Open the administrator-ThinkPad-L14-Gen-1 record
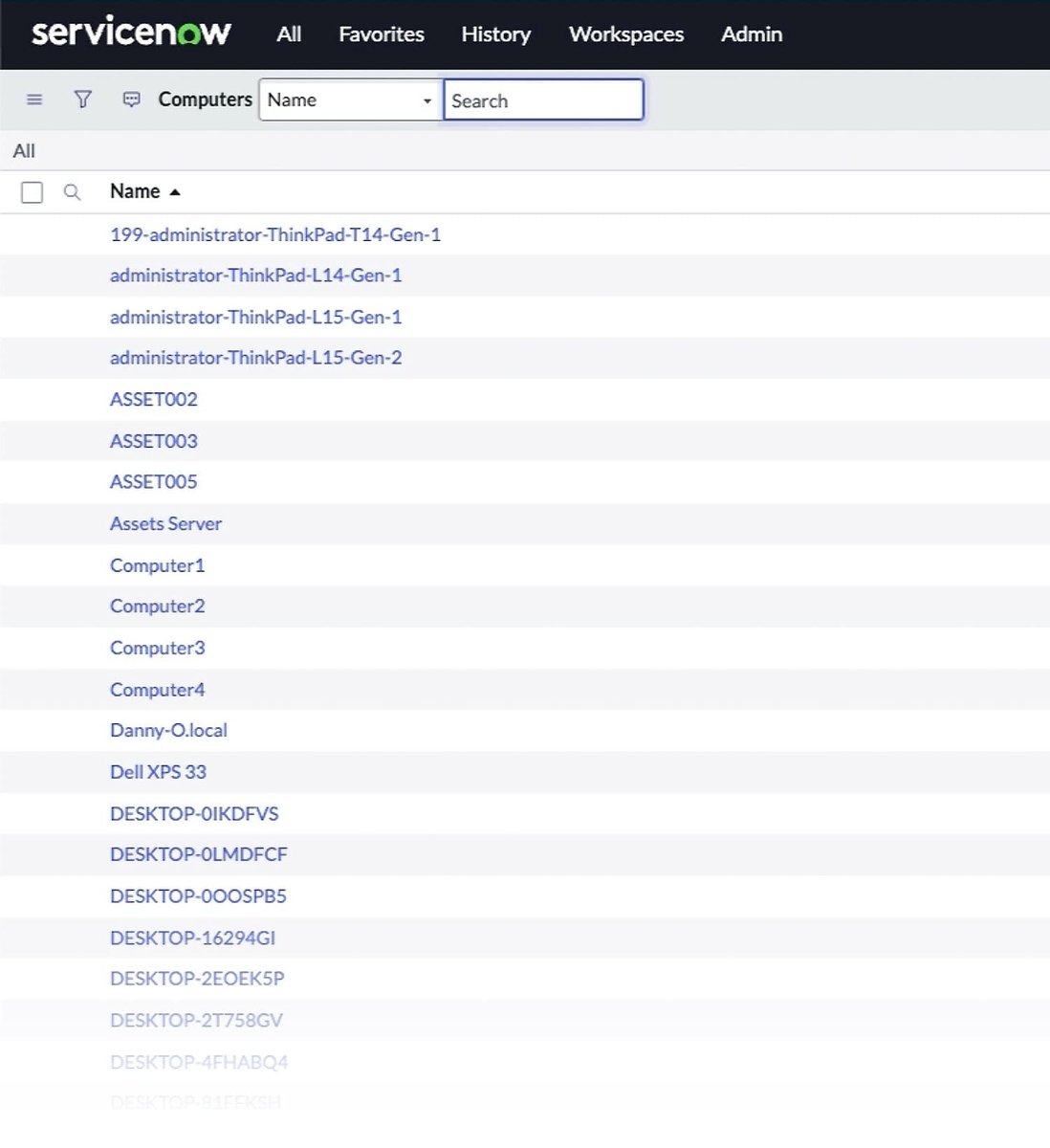Screen dimensions: 1050x1148 coord(255,275)
